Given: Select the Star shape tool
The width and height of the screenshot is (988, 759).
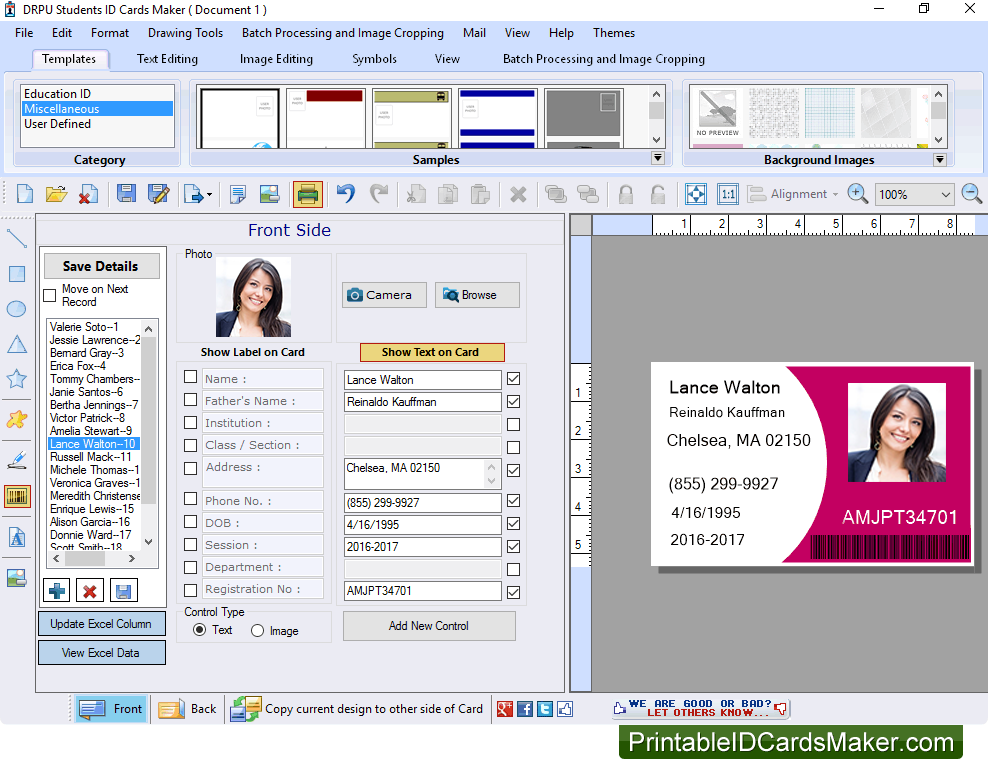Looking at the screenshot, I should (16, 379).
